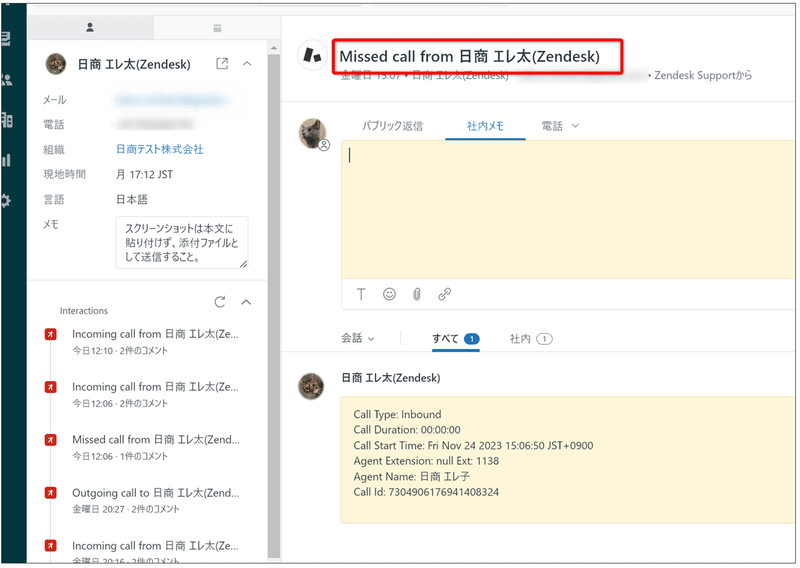Open text formatting options T icon

(x=361, y=294)
